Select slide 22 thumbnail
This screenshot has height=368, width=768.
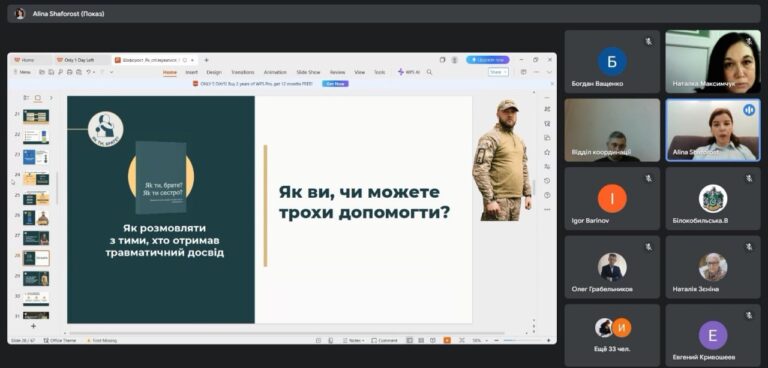[x=36, y=137]
